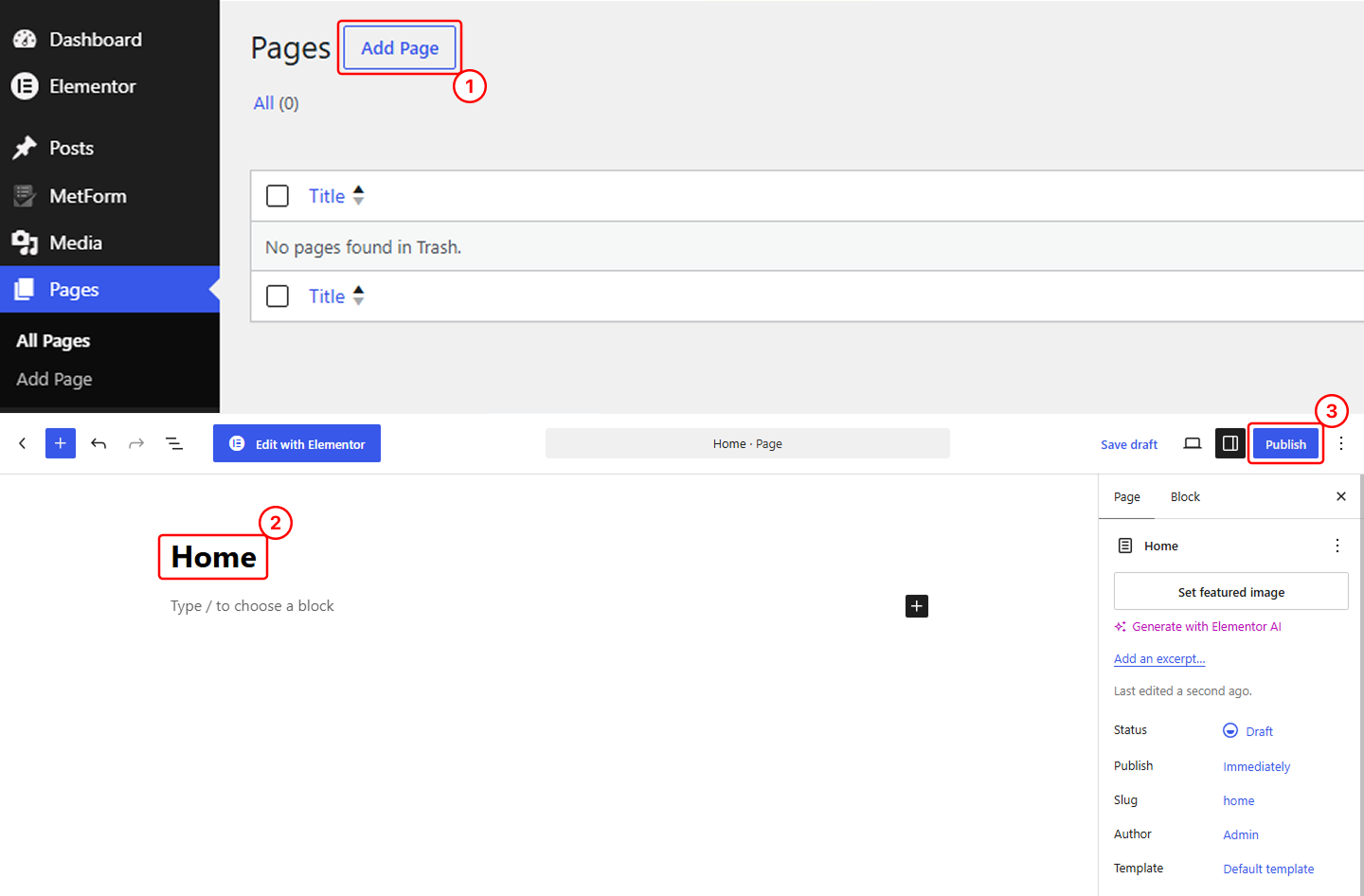Close the settings sidebar
The width and height of the screenshot is (1364, 896).
point(1341,496)
